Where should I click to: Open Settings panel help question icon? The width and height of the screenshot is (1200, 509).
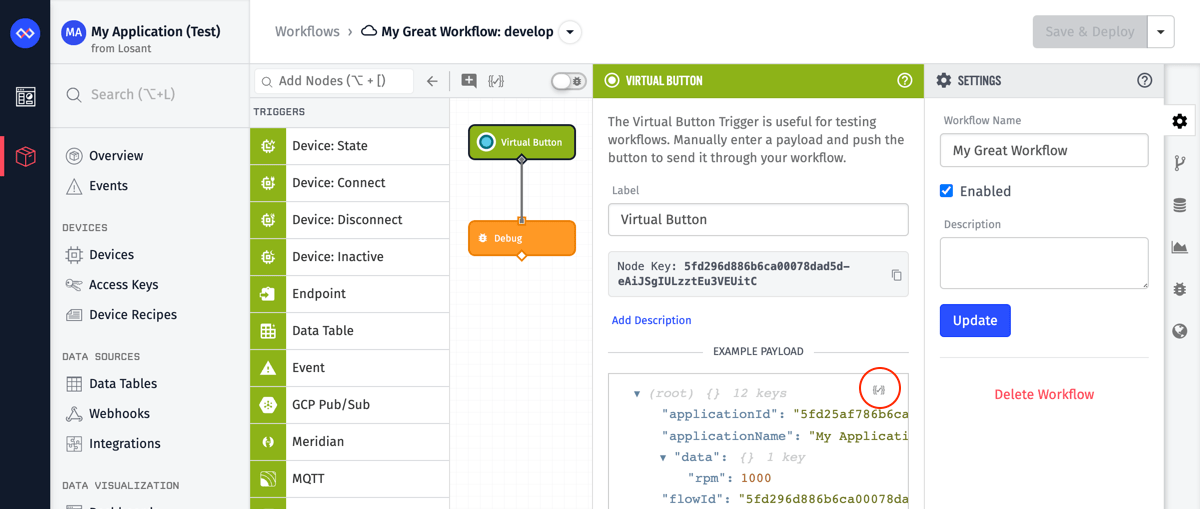[1145, 81]
